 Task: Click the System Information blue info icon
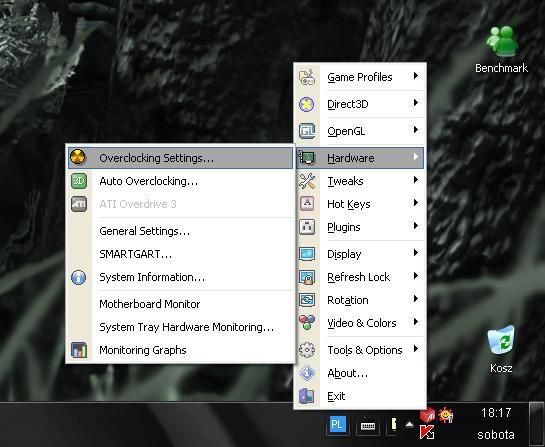(x=79, y=277)
